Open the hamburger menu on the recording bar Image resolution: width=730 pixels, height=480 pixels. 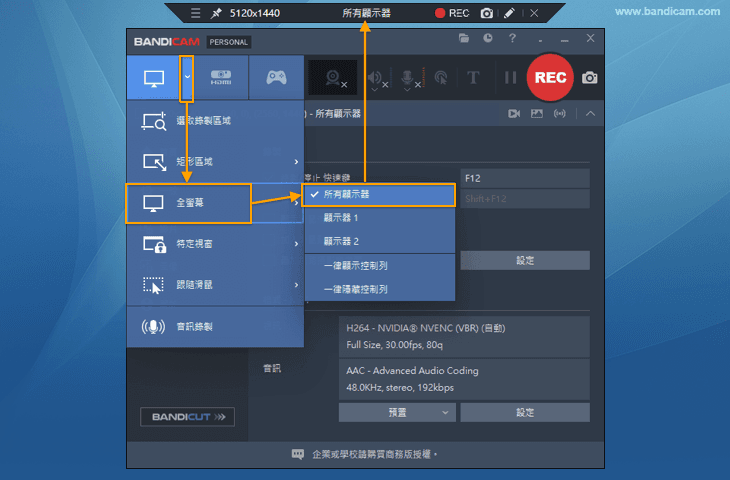(x=196, y=13)
